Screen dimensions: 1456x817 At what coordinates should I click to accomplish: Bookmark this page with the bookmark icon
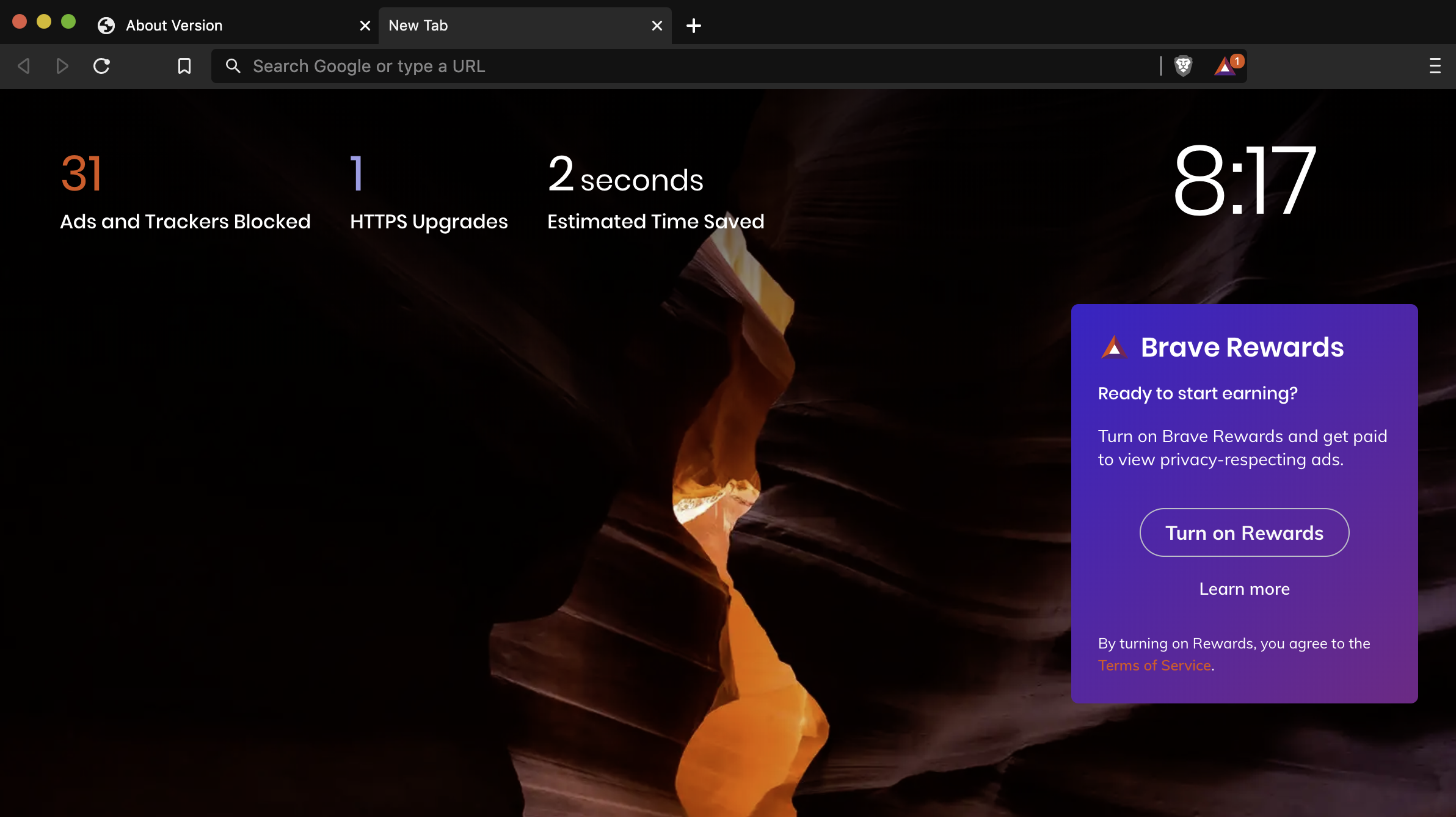(x=184, y=66)
